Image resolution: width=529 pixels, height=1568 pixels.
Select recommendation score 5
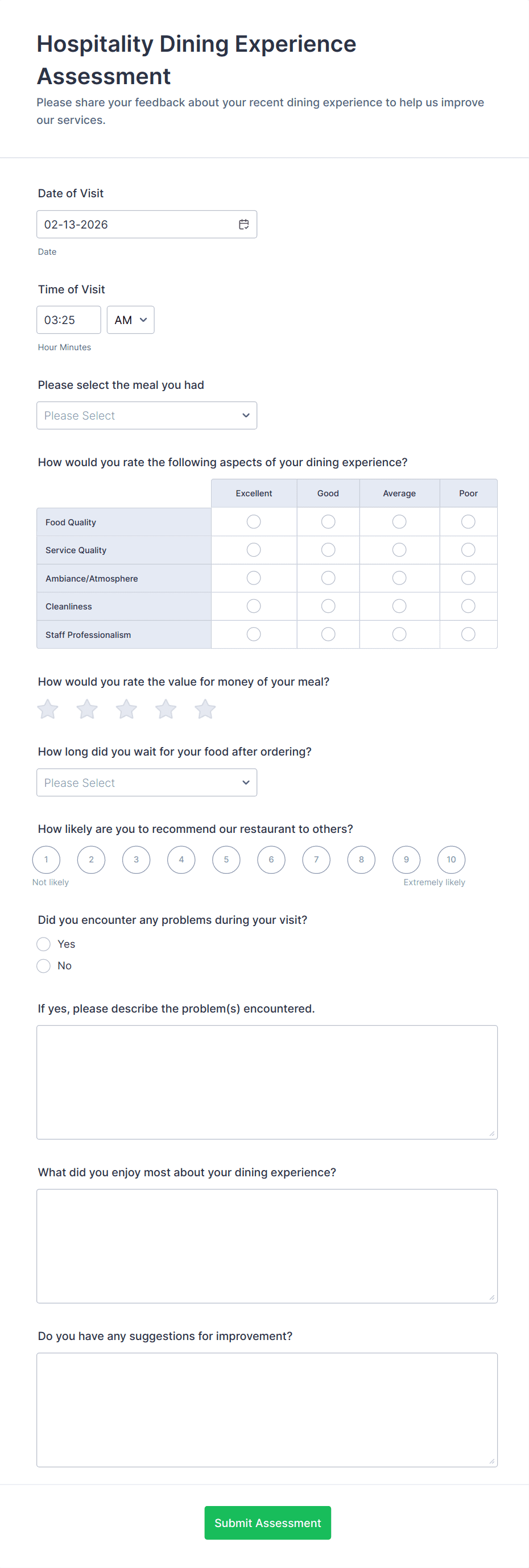(x=226, y=860)
